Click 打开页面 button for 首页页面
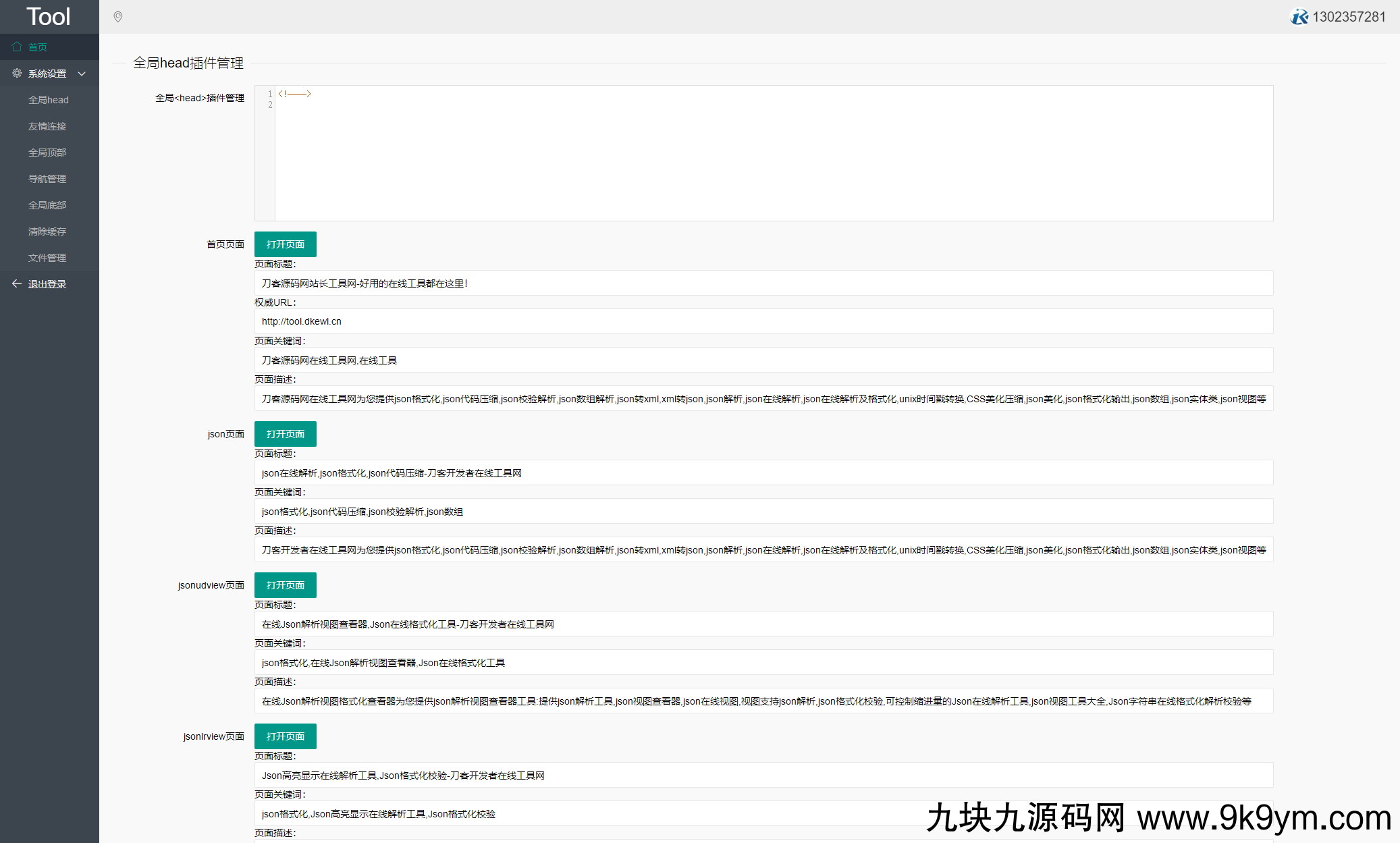 (x=285, y=244)
